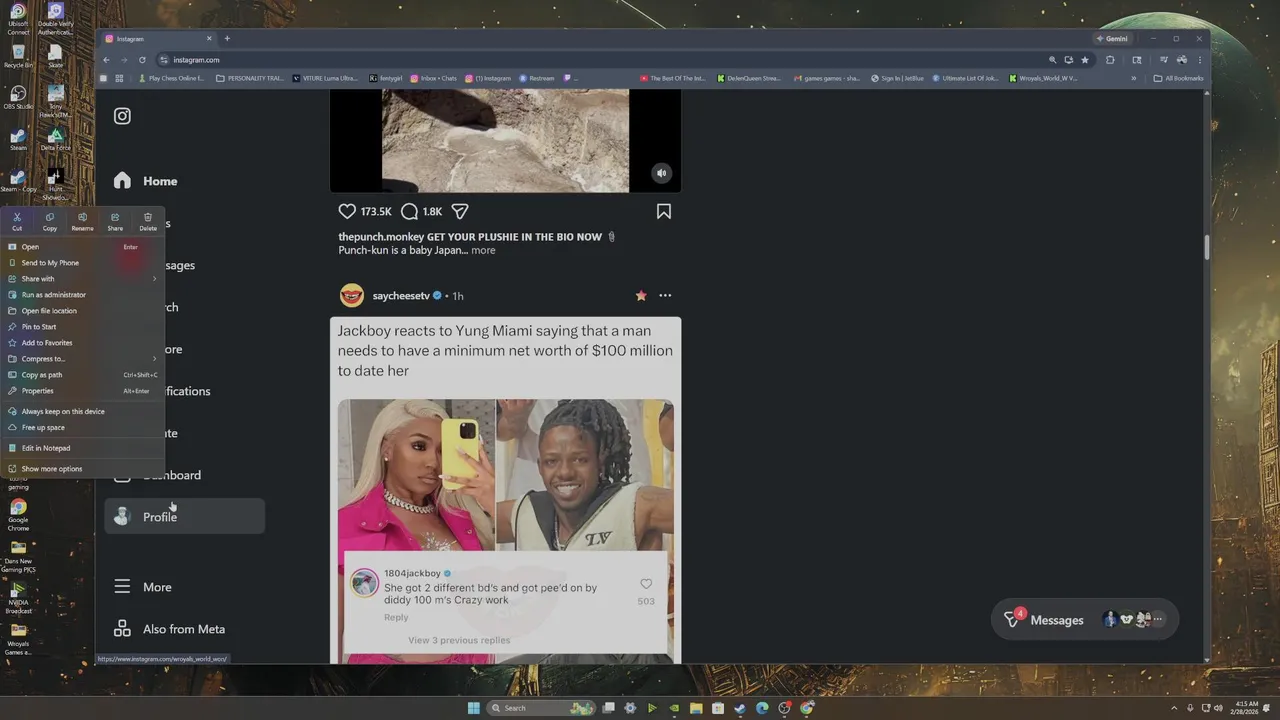Save thepunch.monkey post with bookmark icon
1280x720 pixels.
[664, 211]
